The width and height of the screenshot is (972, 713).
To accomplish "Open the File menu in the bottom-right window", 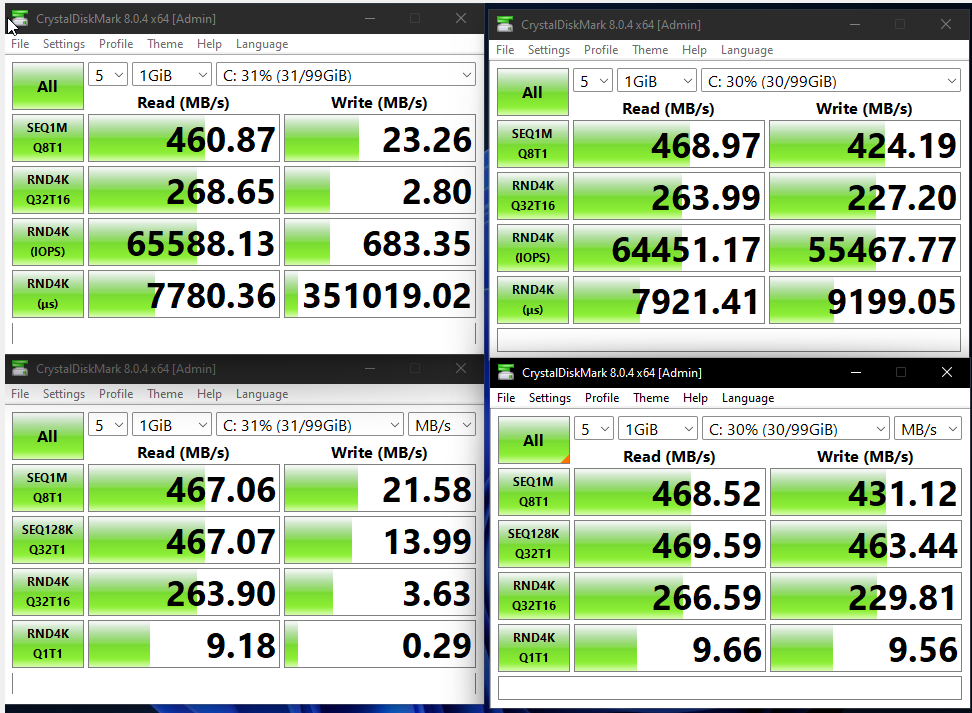I will [x=506, y=398].
